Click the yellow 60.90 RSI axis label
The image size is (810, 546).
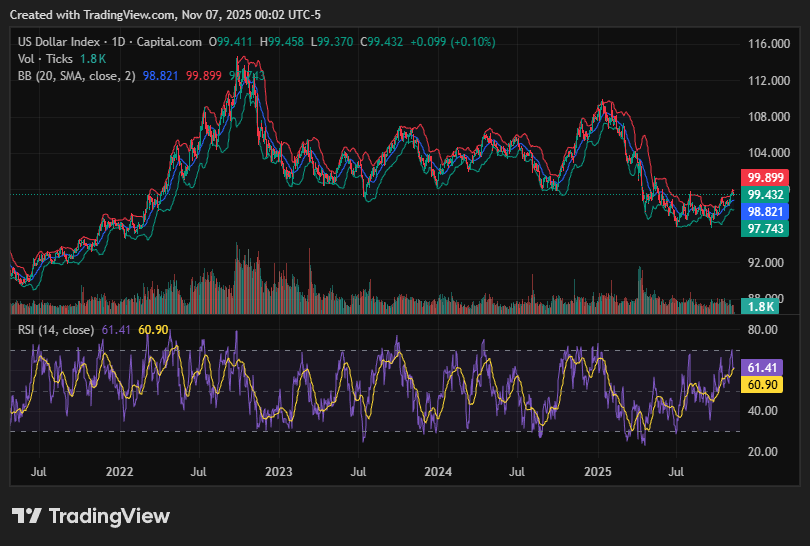coord(764,385)
